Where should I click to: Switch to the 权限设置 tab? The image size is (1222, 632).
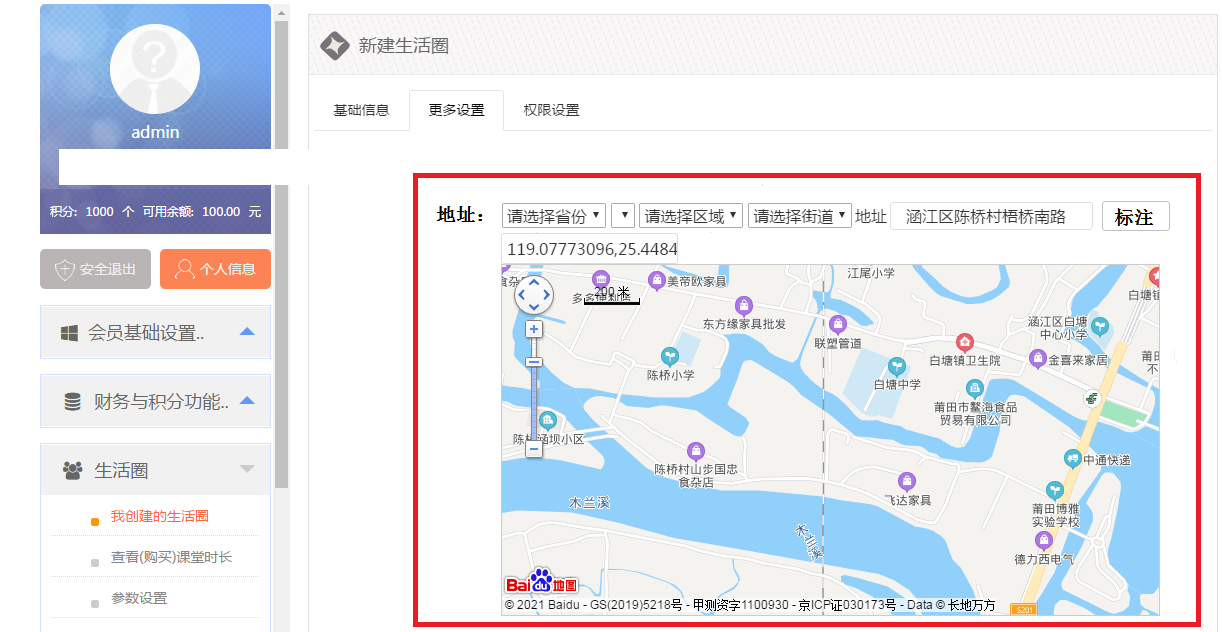[x=551, y=110]
